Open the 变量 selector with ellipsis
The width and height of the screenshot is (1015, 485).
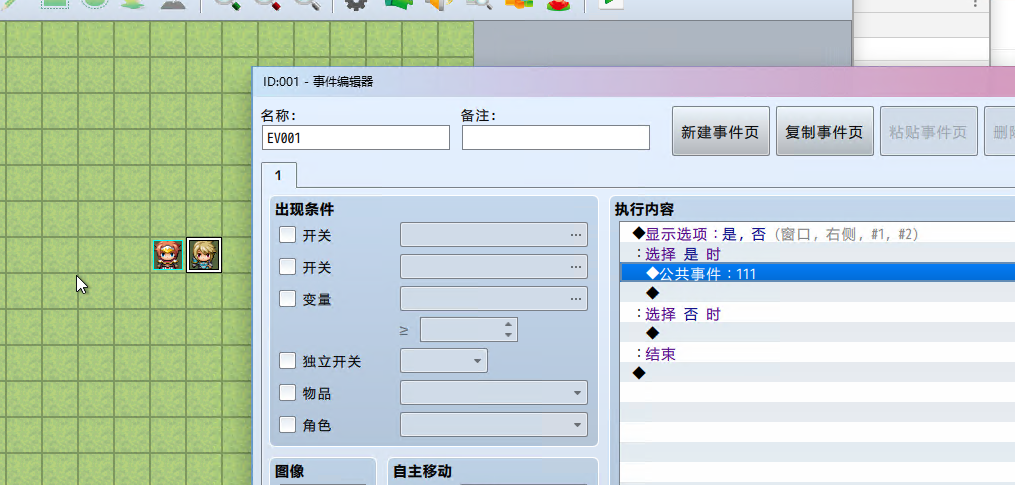coord(494,299)
